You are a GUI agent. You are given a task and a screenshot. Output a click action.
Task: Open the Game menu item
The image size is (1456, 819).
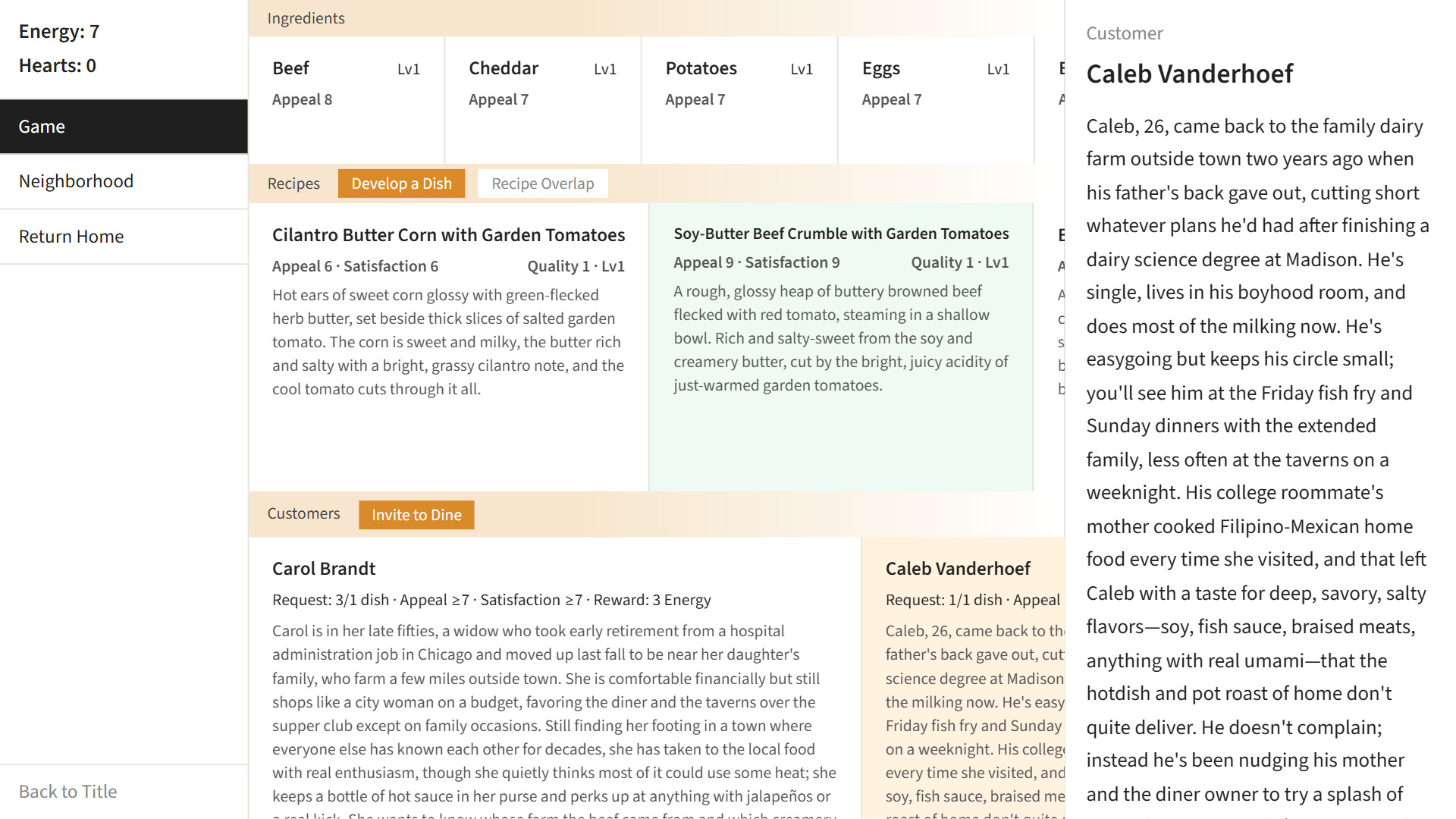coord(124,127)
